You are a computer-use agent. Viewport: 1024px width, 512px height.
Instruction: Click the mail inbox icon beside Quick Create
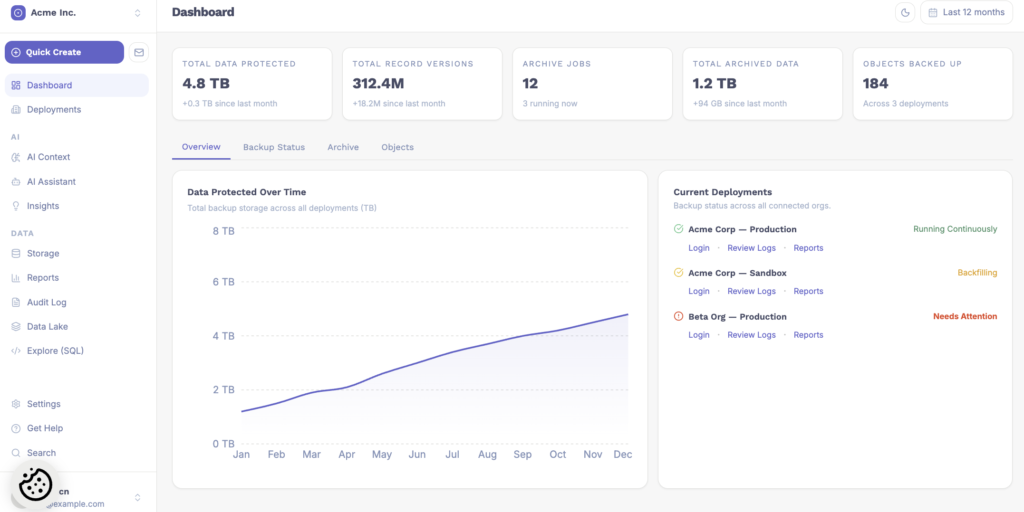click(x=139, y=52)
